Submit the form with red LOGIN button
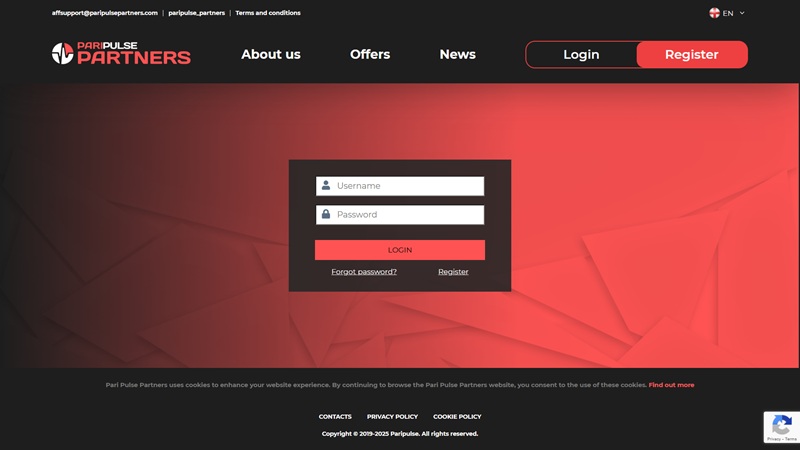The image size is (800, 450). click(400, 250)
